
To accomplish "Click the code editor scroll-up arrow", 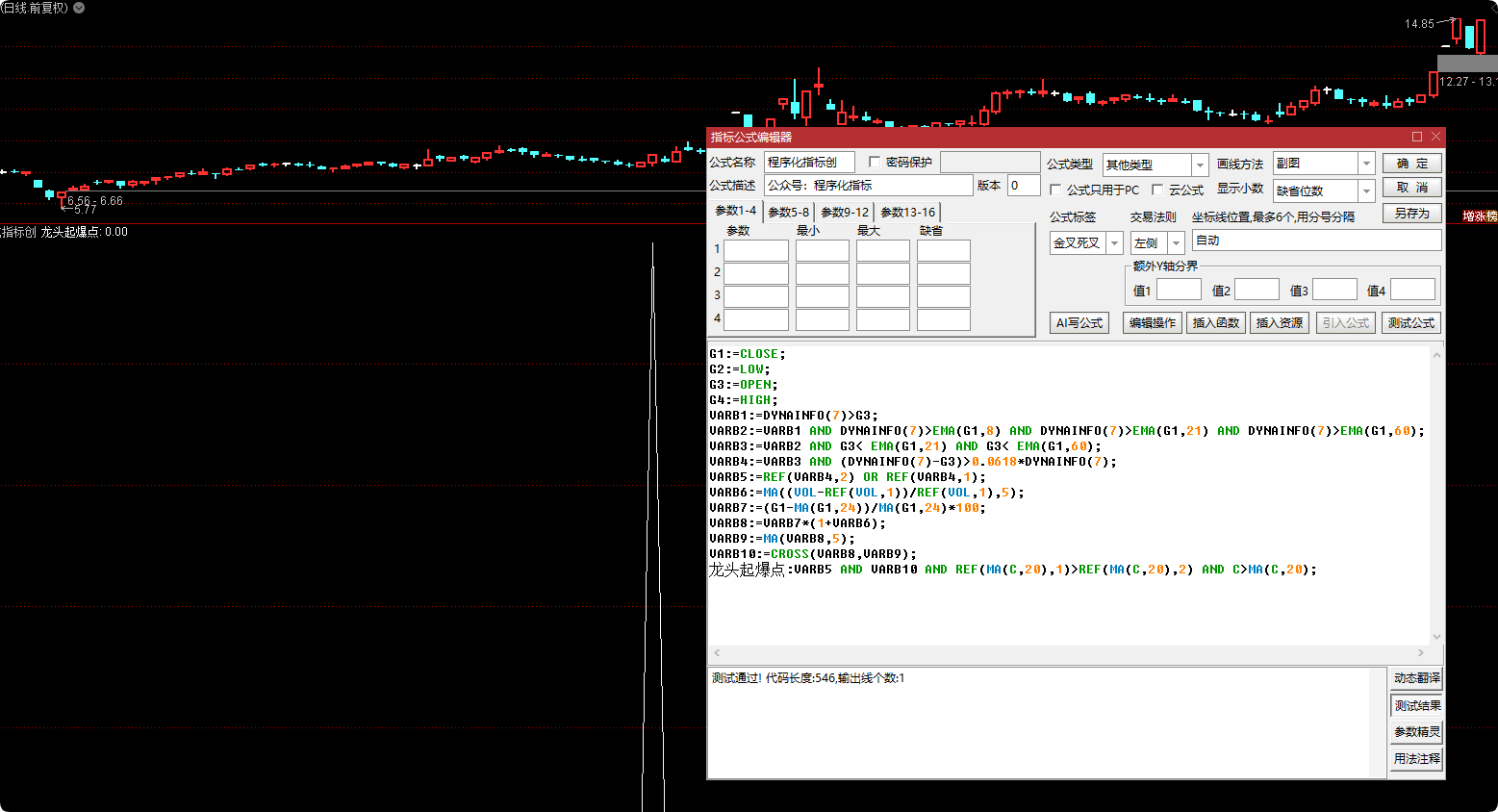I will [1436, 355].
